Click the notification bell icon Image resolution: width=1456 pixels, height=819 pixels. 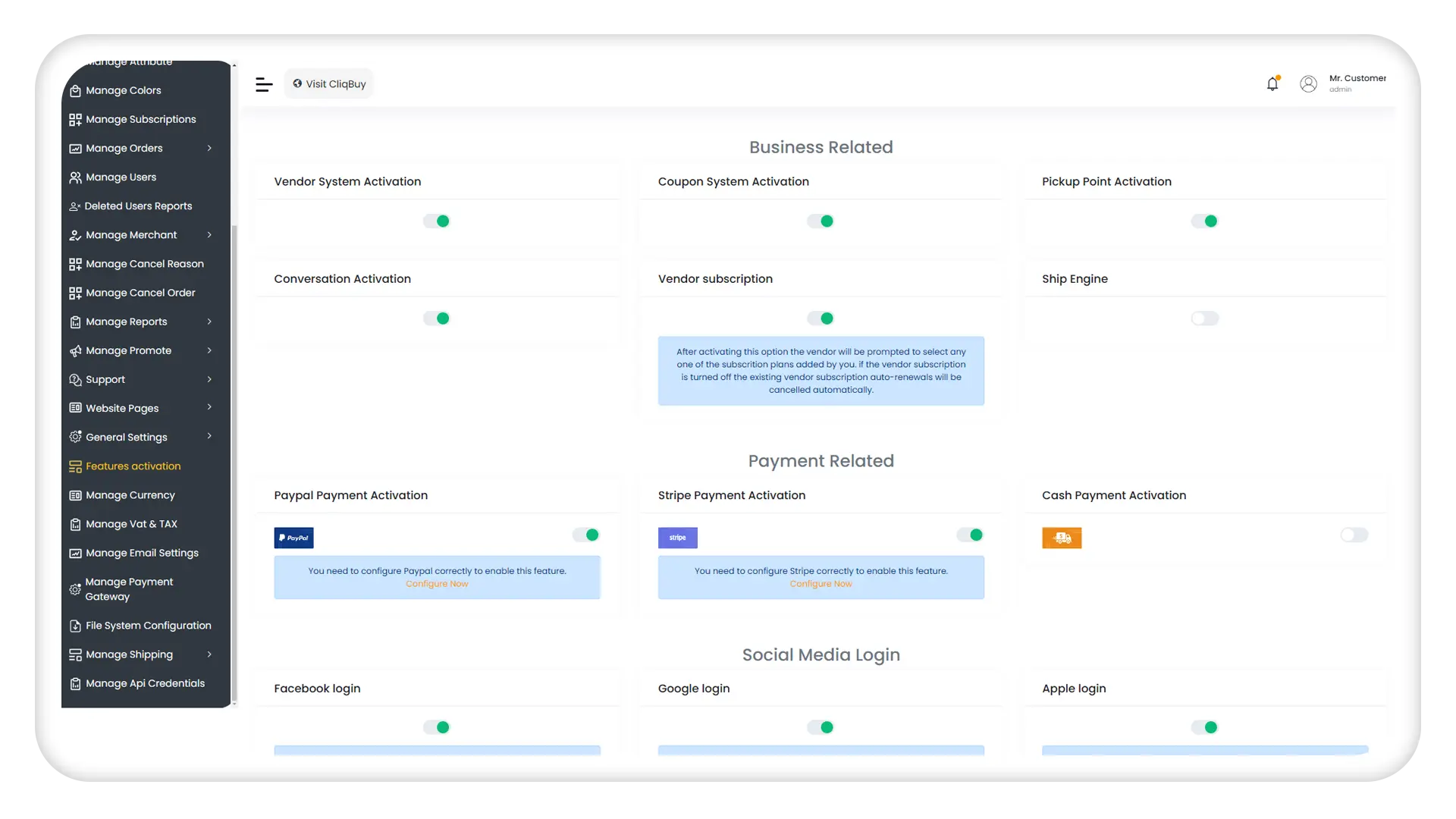(x=1273, y=83)
